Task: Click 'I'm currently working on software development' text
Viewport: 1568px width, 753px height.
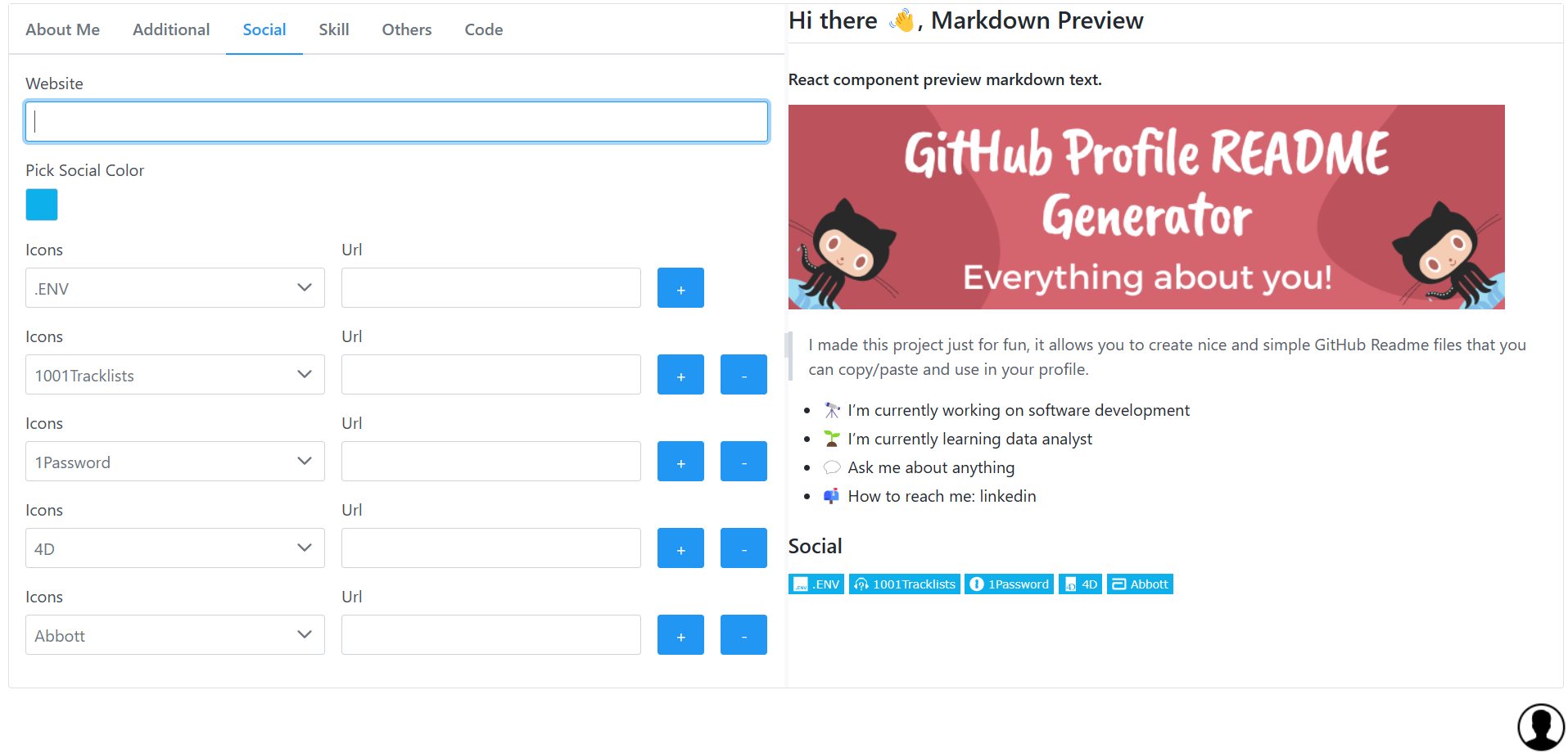Action: click(x=1019, y=410)
